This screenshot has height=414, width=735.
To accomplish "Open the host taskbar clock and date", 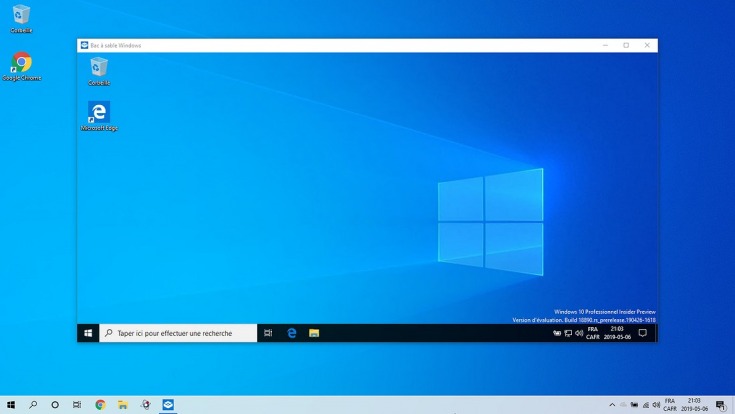I will (x=694, y=405).
